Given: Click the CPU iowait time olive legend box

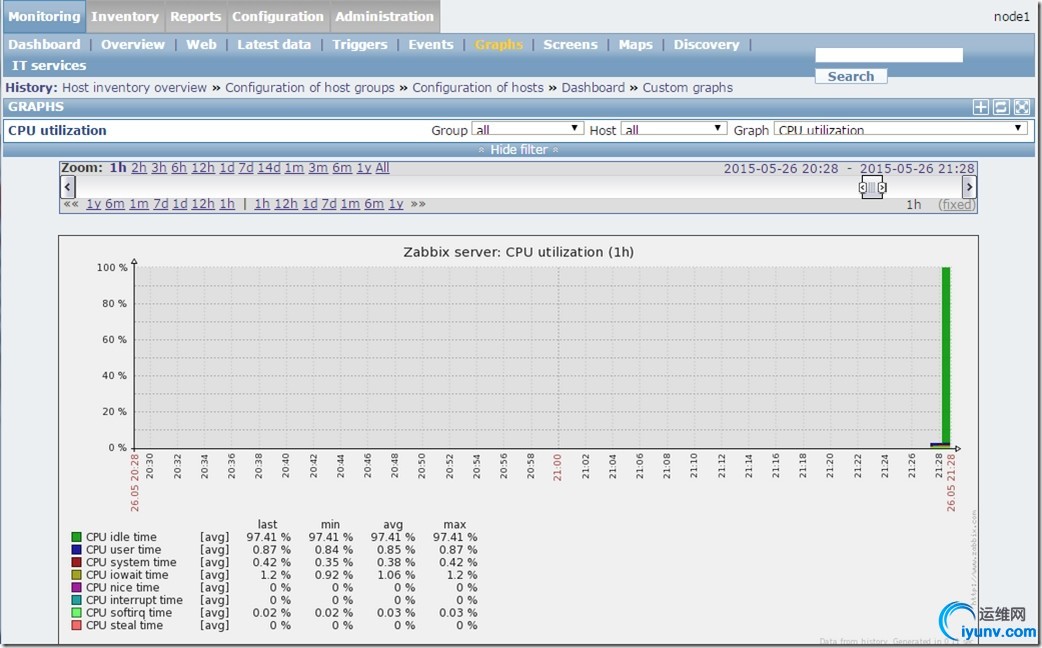Looking at the screenshot, I should point(76,575).
